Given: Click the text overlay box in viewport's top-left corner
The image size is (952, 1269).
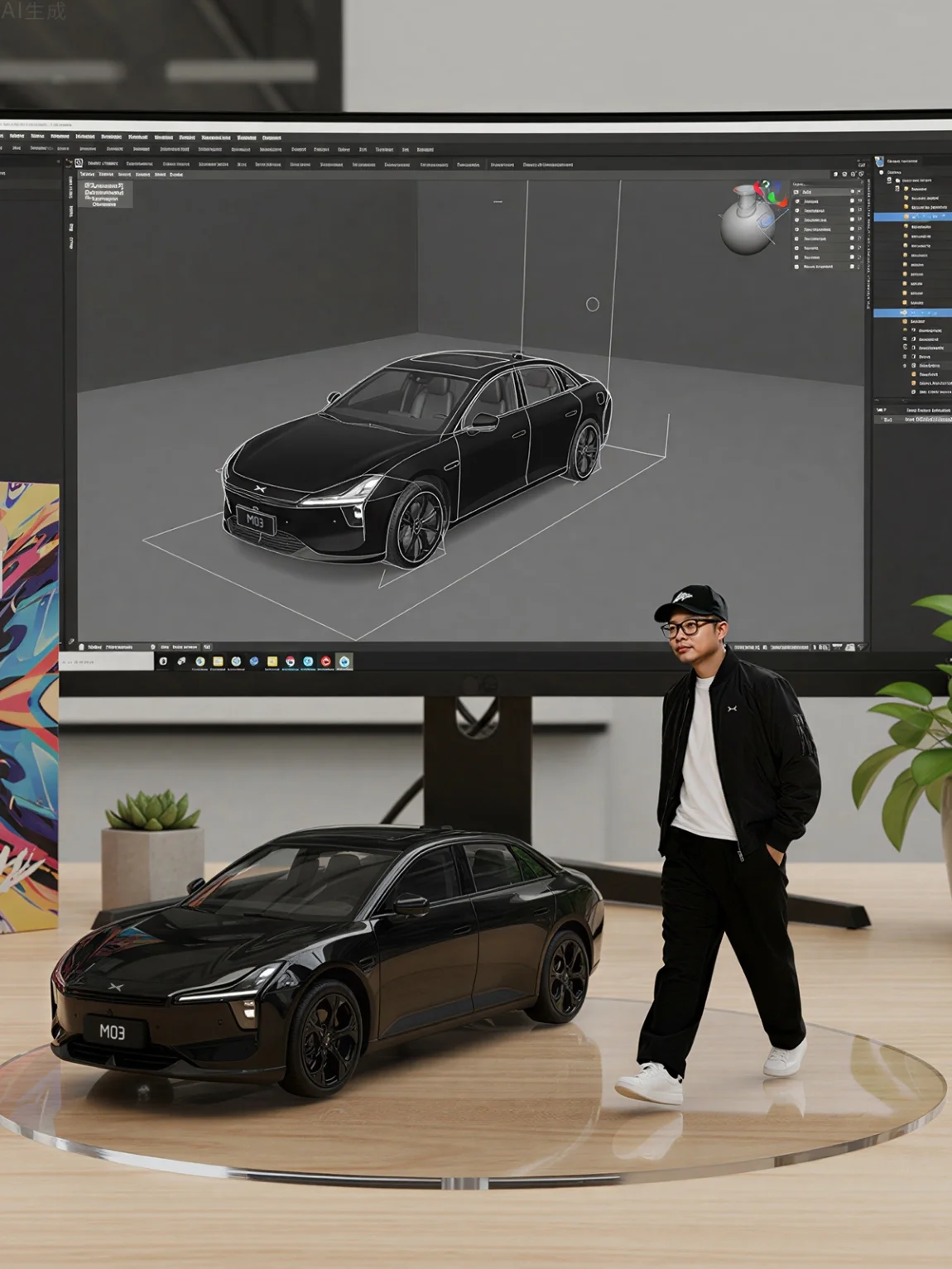Looking at the screenshot, I should (106, 195).
